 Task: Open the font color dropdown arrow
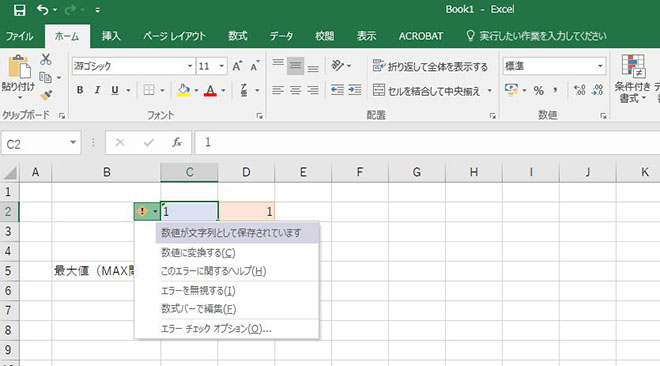[224, 90]
